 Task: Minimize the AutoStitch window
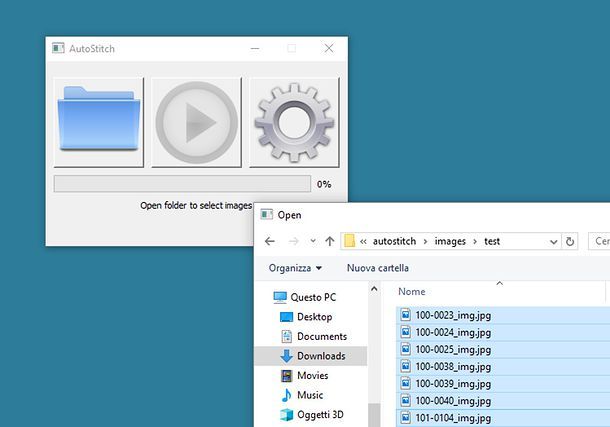[255, 49]
